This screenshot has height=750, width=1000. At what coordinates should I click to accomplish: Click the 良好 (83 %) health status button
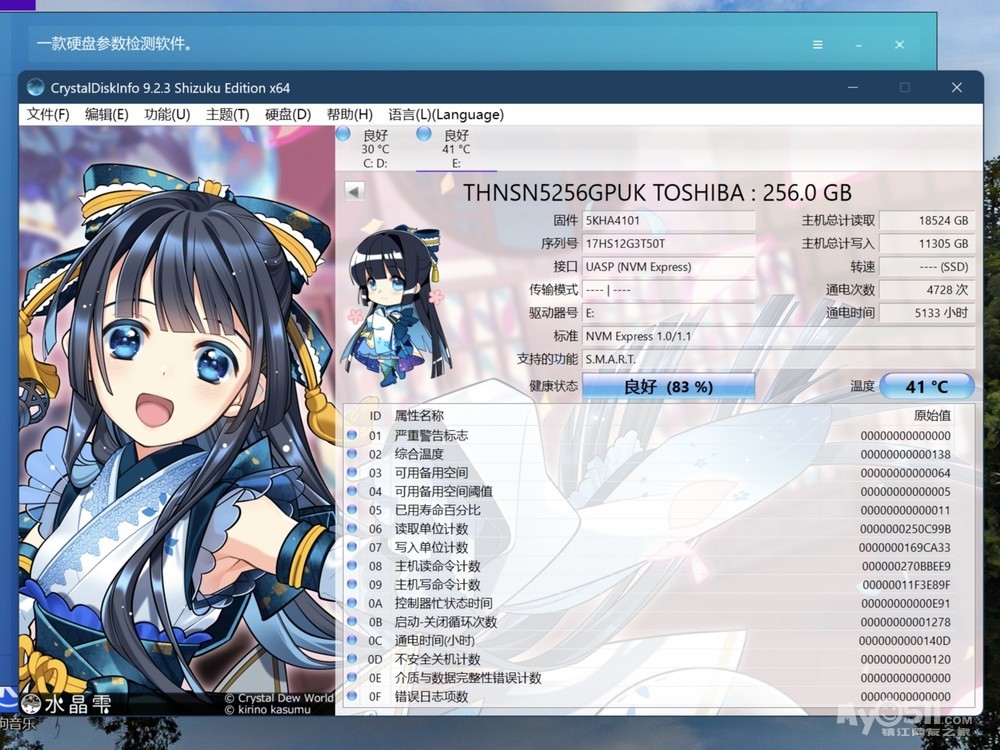(668, 386)
